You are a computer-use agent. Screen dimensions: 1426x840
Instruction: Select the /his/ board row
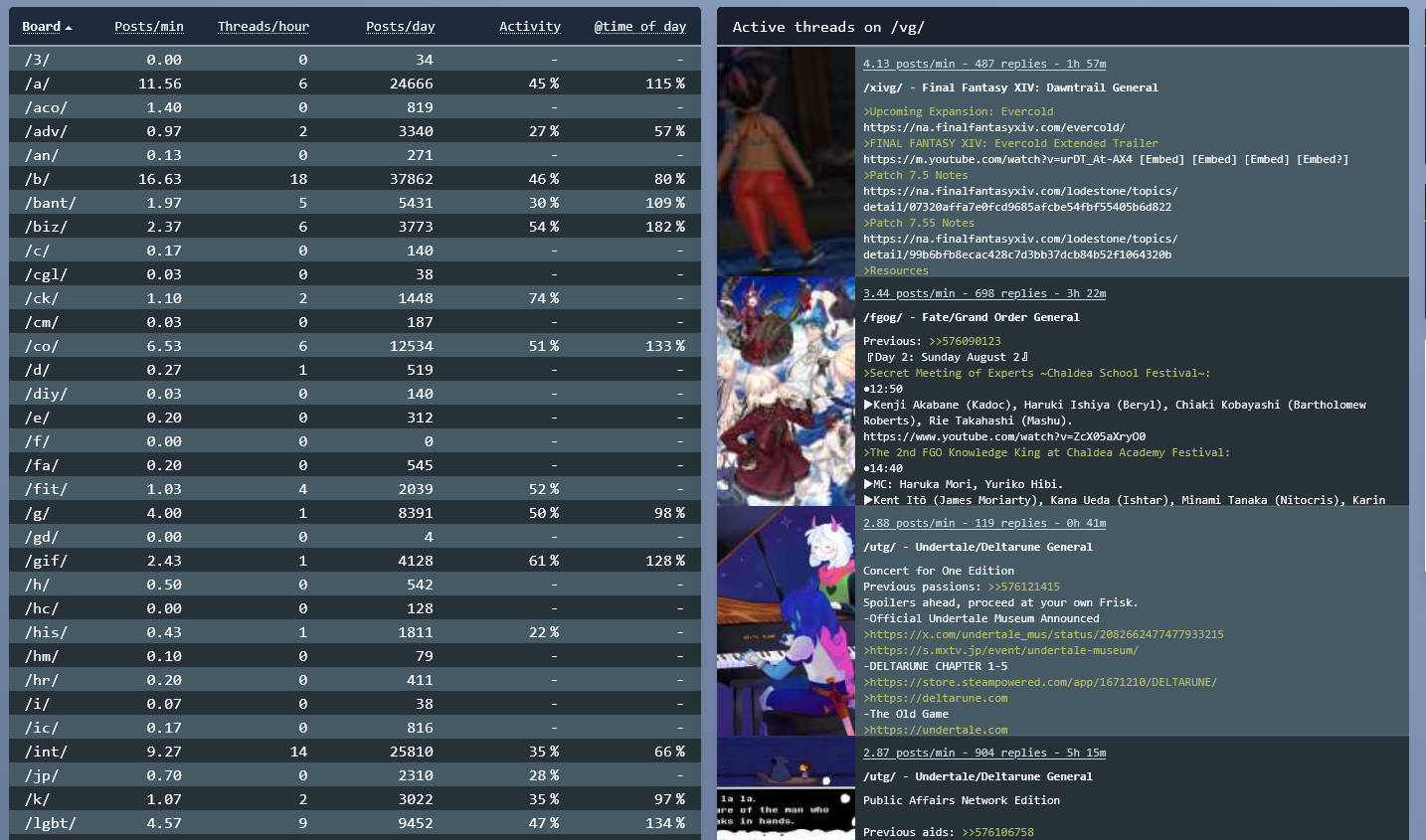tap(355, 632)
